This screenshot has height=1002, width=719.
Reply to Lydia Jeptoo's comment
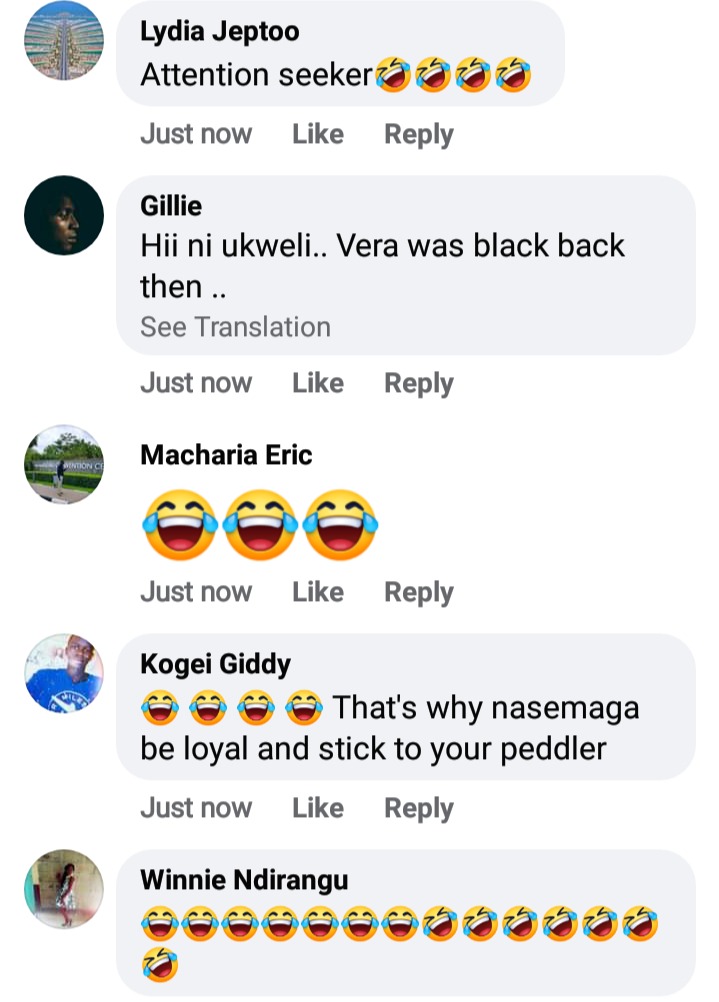pos(419,135)
